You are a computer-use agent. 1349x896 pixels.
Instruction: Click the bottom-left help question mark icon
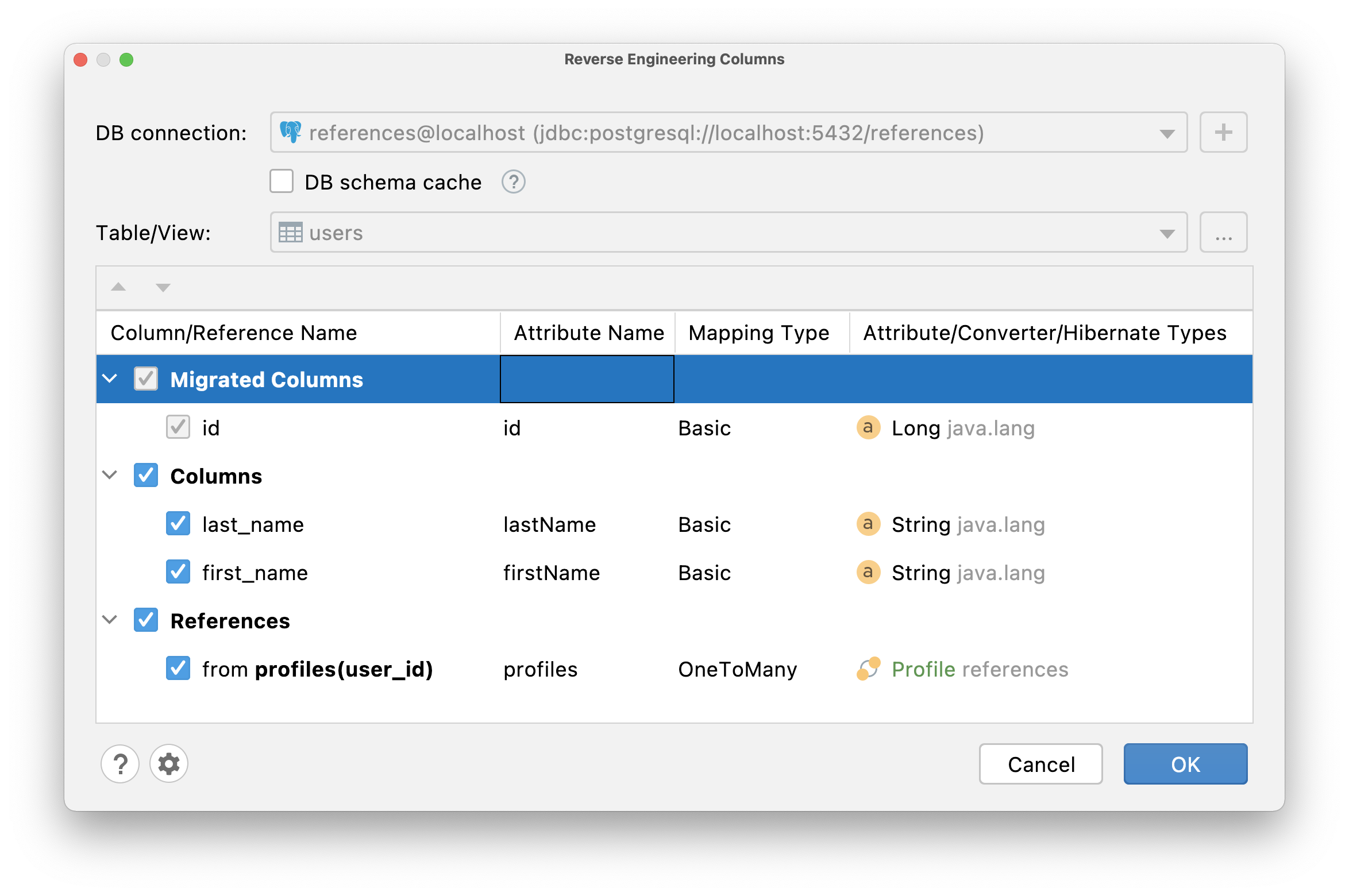(x=120, y=764)
